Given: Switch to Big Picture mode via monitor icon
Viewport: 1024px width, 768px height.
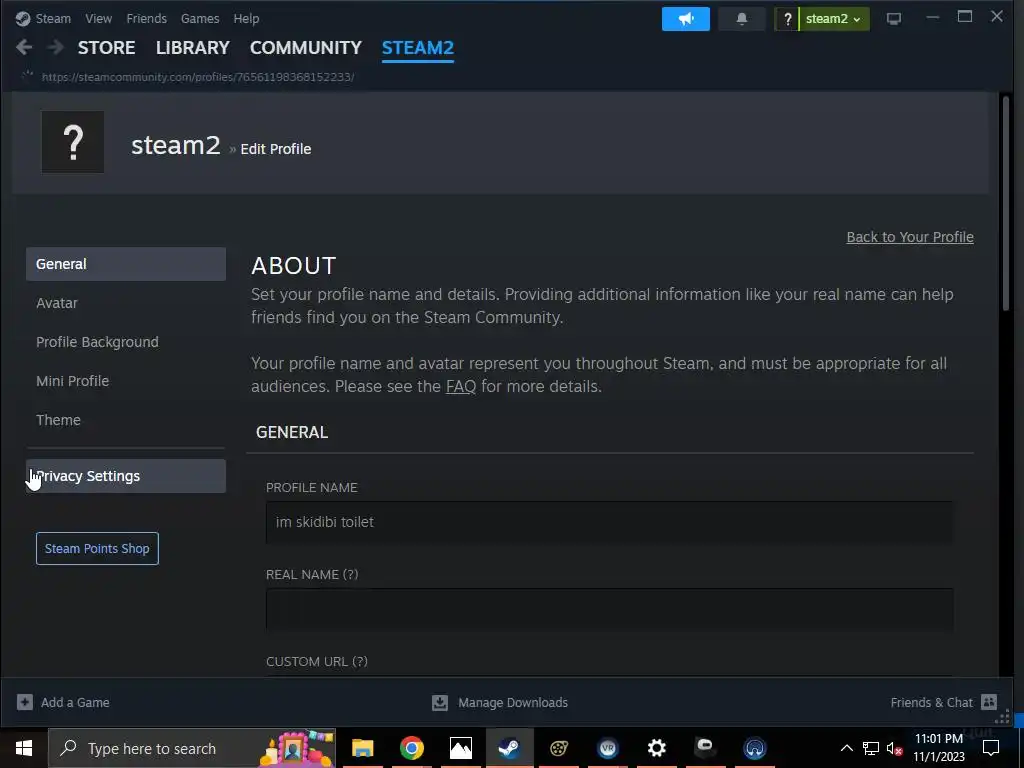Looking at the screenshot, I should click(x=893, y=18).
